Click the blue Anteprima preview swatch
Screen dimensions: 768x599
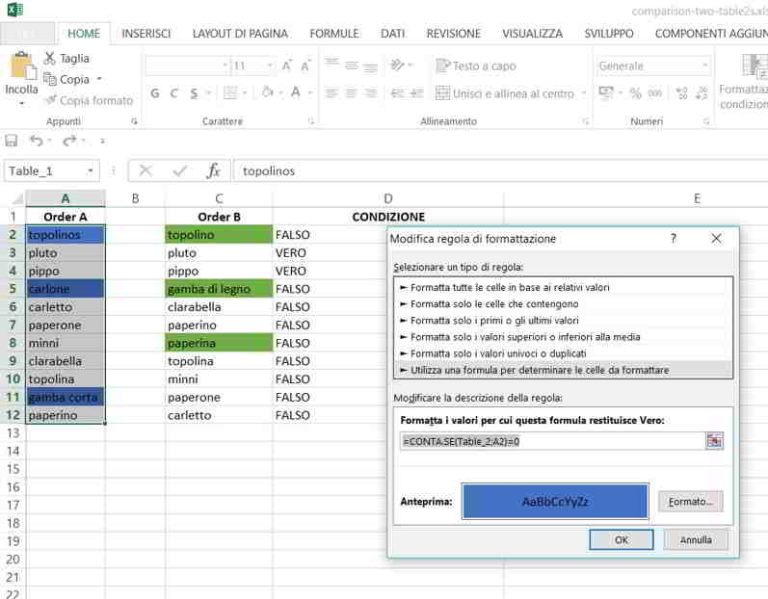click(555, 501)
